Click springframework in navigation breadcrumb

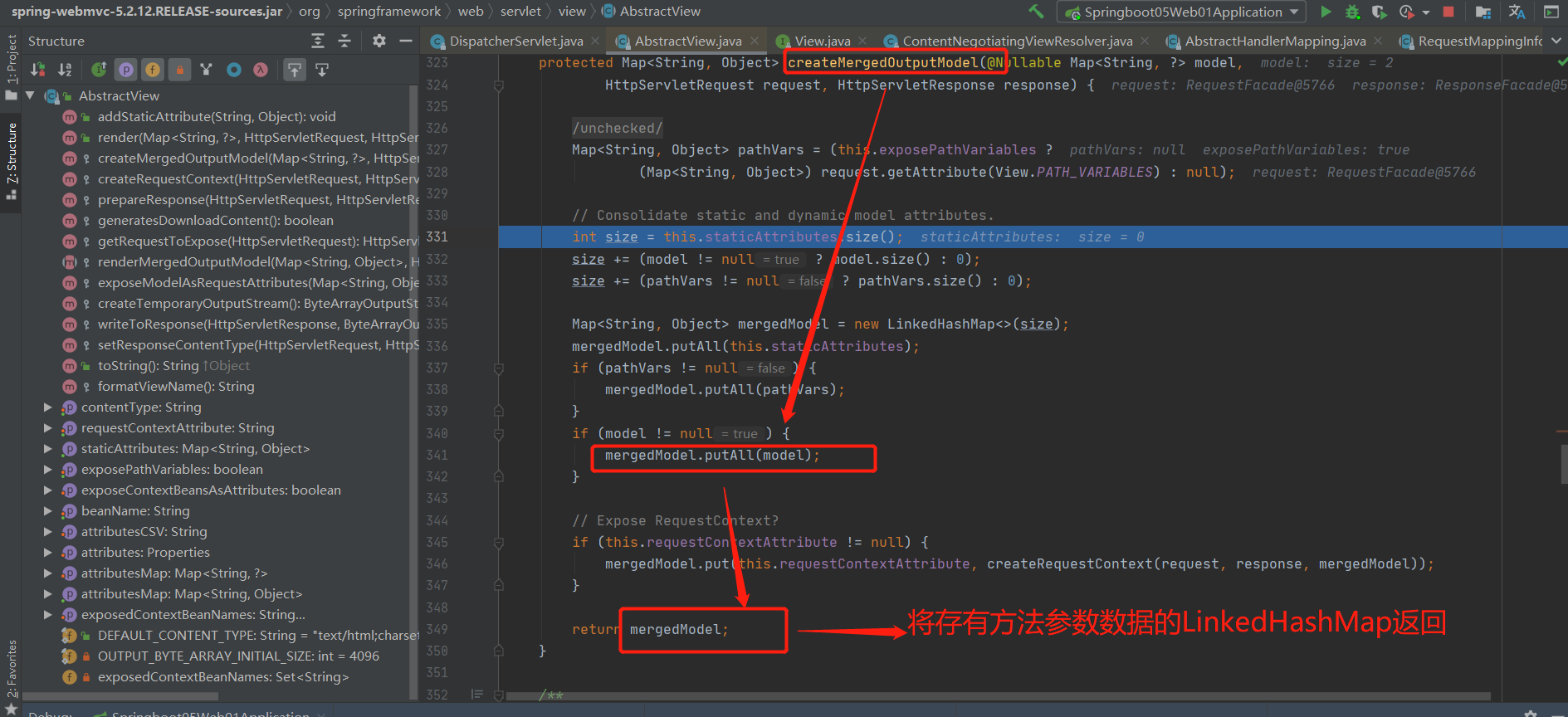tap(389, 12)
